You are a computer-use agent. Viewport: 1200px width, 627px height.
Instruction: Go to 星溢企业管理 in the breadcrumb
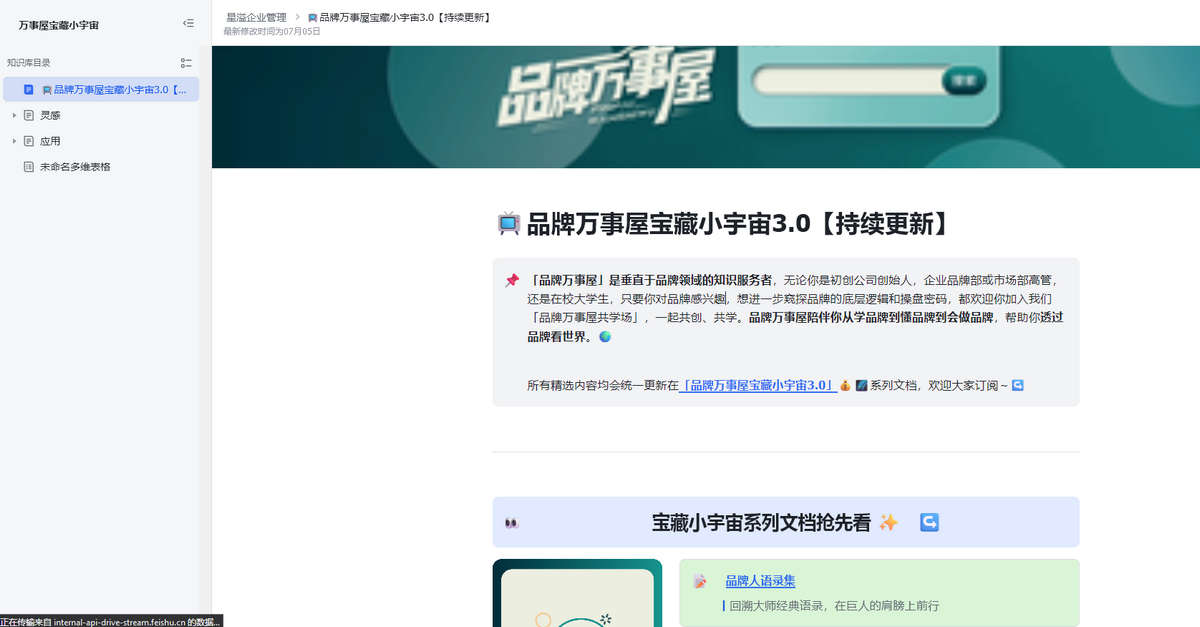256,17
